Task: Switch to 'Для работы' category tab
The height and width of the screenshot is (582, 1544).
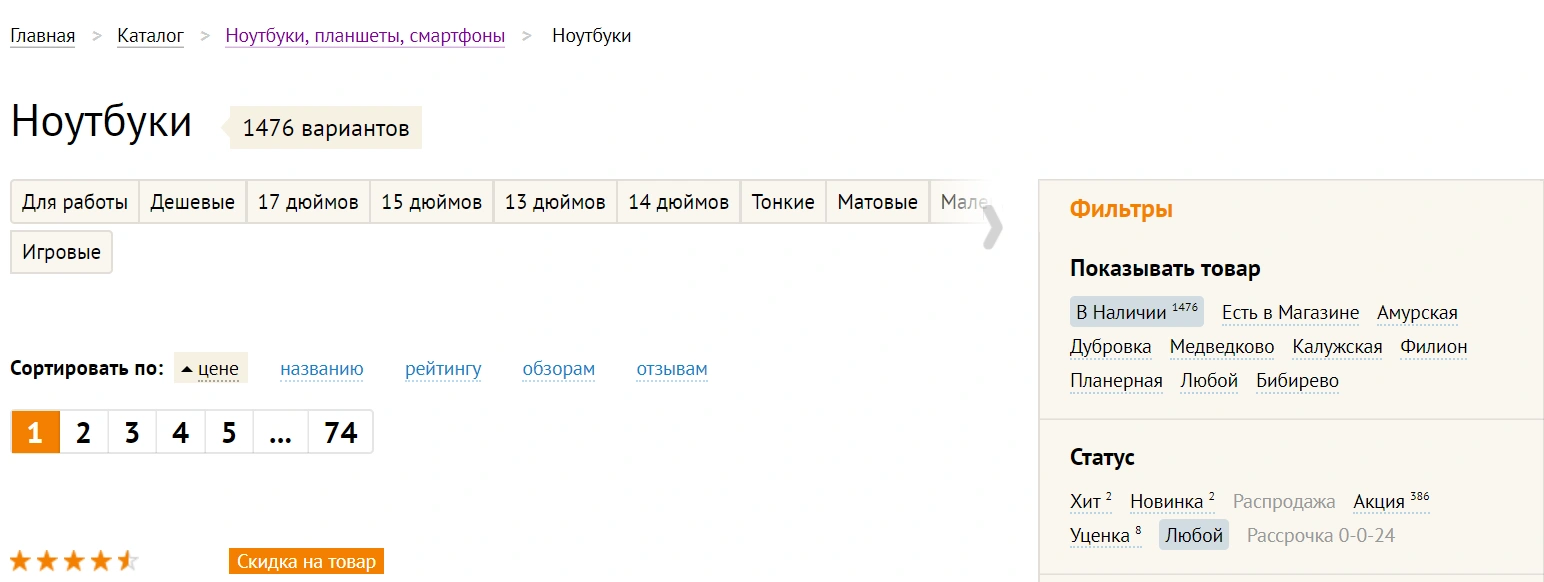Action: coord(75,202)
